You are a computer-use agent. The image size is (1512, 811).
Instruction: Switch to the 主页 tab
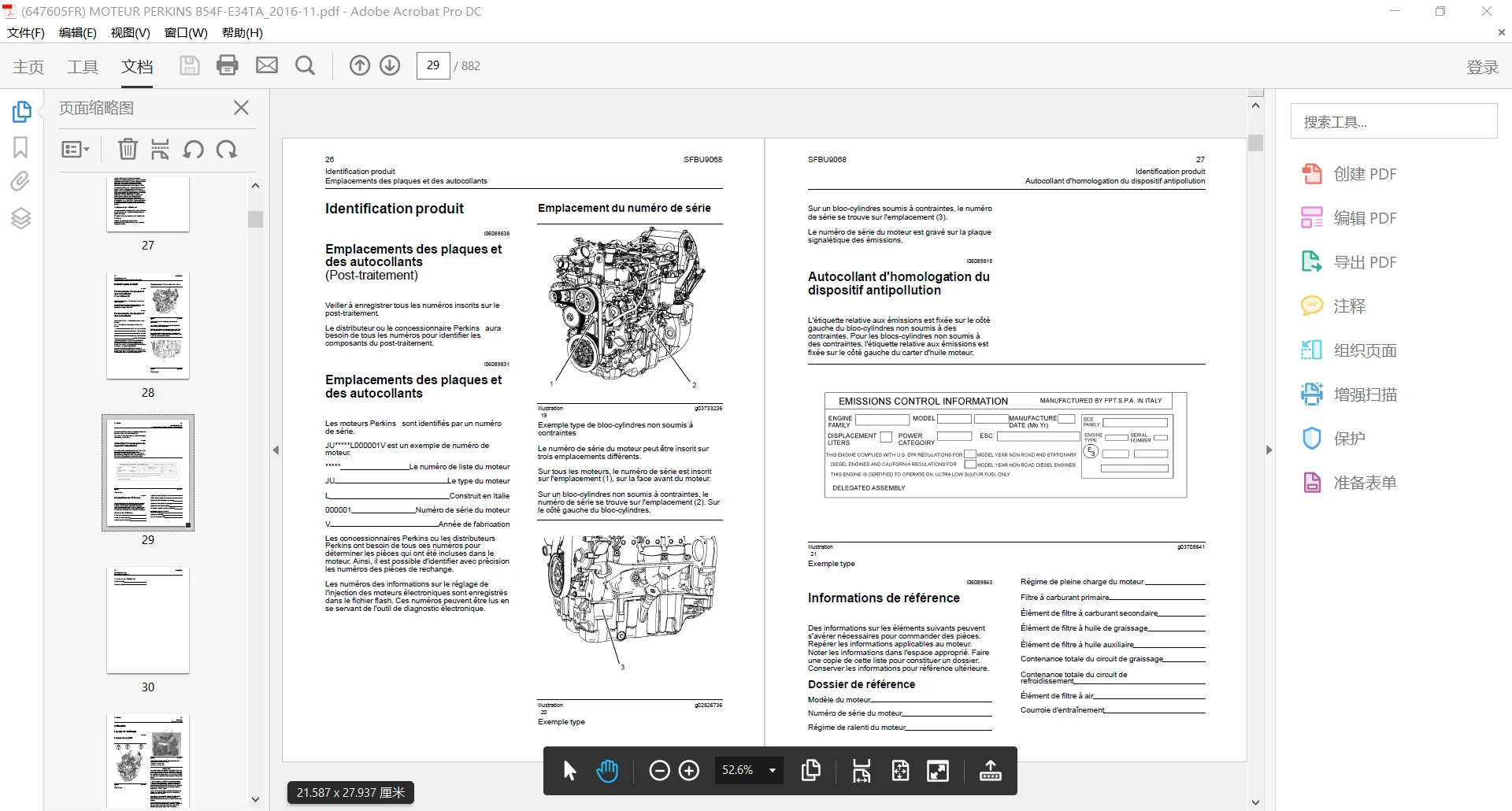pos(28,67)
